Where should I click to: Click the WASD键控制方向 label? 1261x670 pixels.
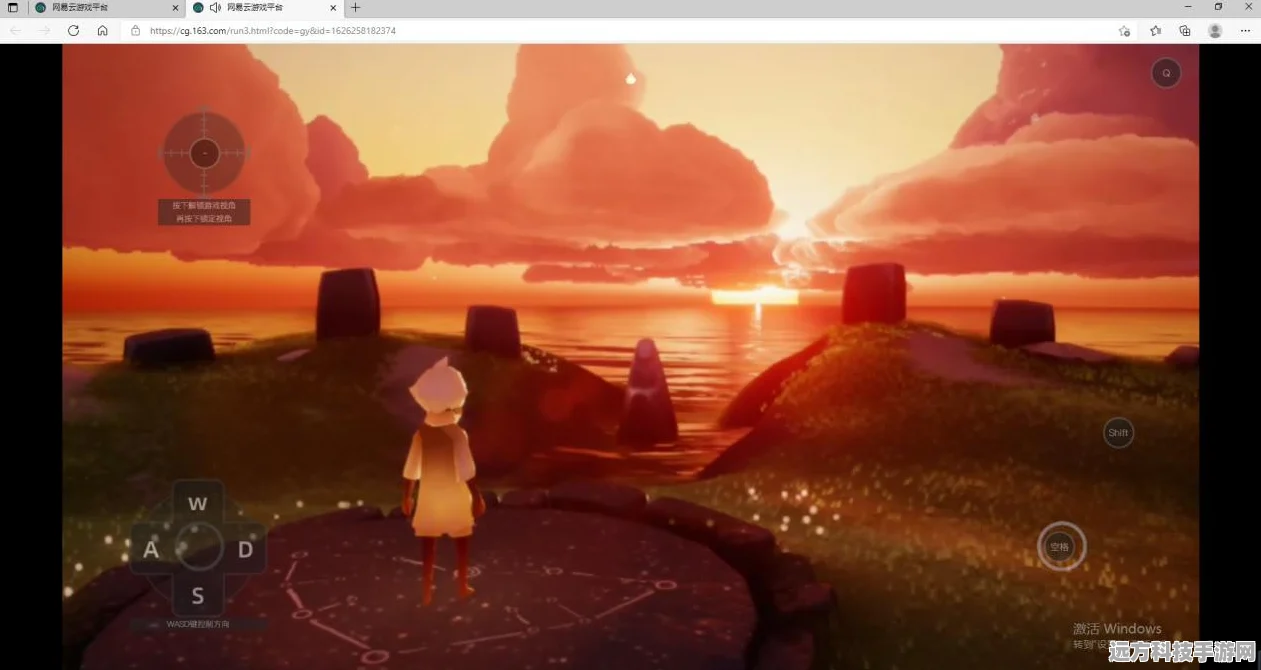[x=198, y=624]
